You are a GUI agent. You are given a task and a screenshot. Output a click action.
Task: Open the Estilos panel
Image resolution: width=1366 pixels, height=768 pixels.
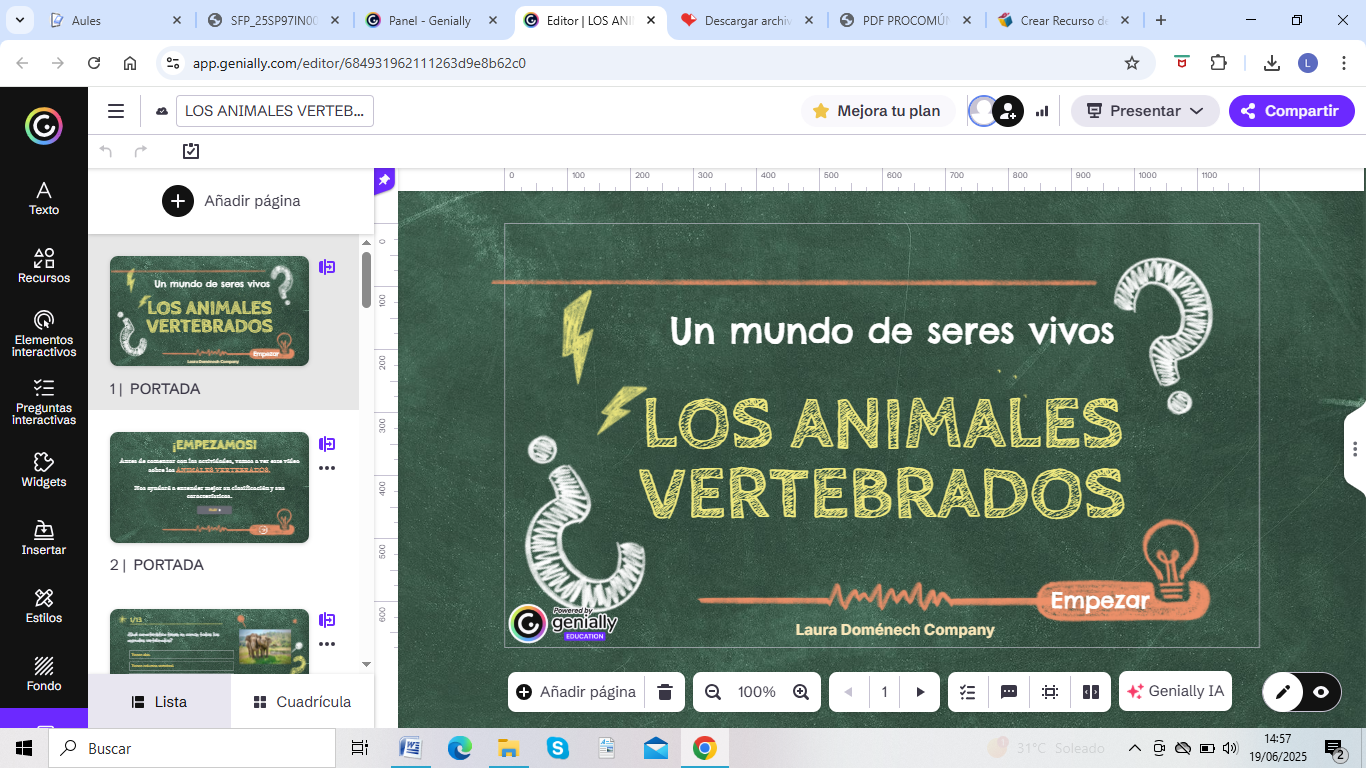click(x=43, y=606)
